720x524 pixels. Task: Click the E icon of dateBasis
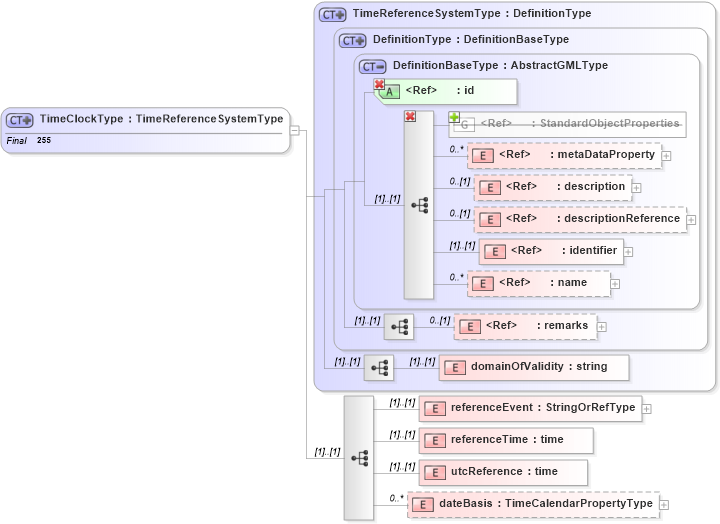coord(422,505)
